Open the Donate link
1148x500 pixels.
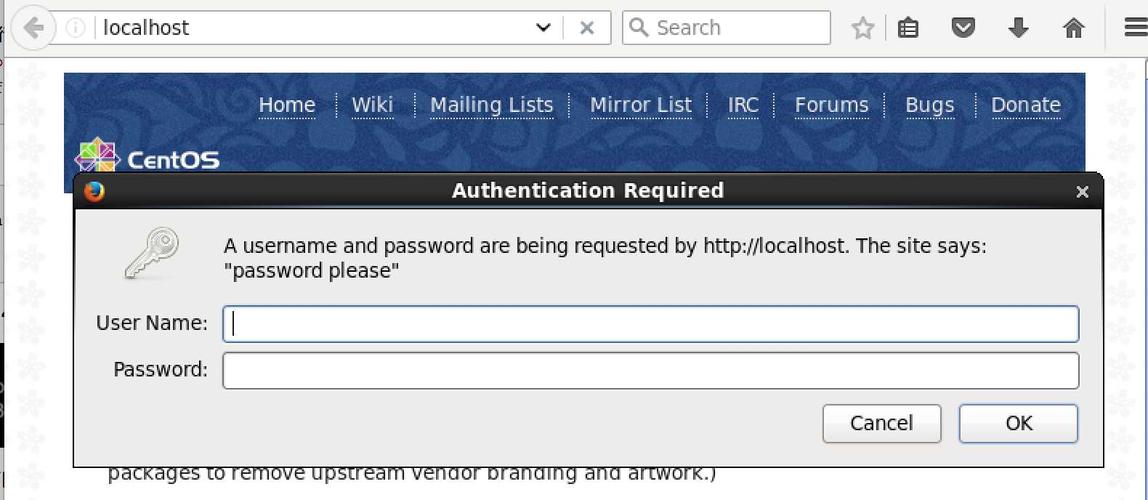click(x=1026, y=105)
